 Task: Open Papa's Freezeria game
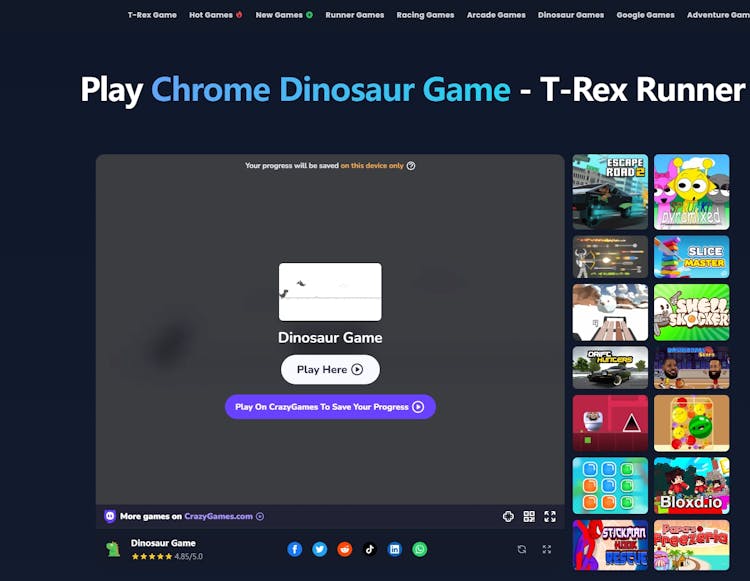pos(692,545)
